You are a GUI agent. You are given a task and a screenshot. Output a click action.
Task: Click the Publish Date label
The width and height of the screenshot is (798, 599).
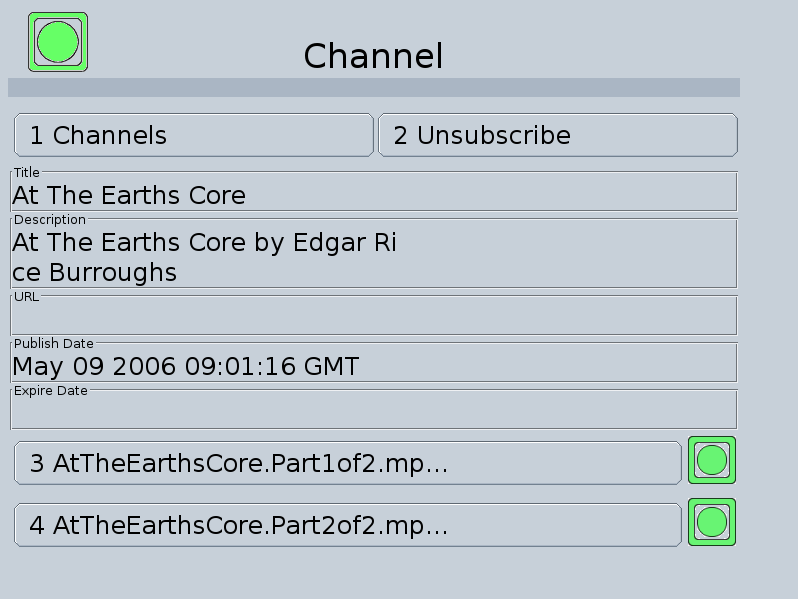pyautogui.click(x=53, y=344)
